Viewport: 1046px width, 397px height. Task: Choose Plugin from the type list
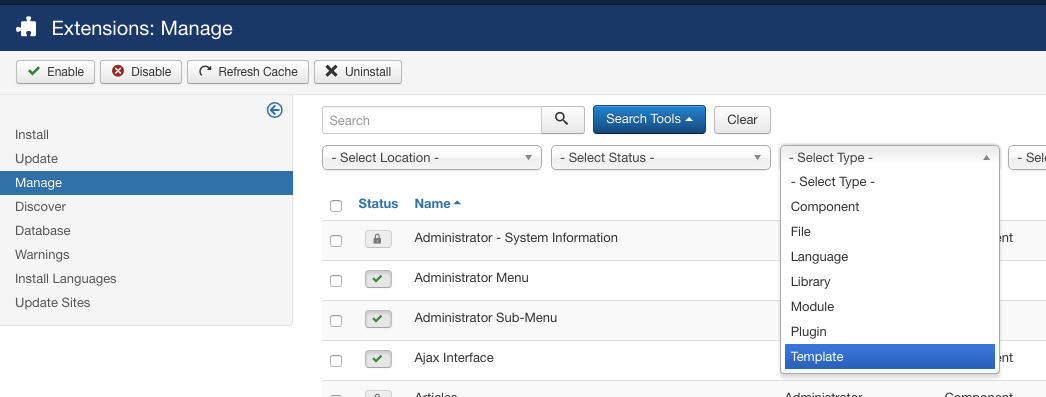pos(890,332)
